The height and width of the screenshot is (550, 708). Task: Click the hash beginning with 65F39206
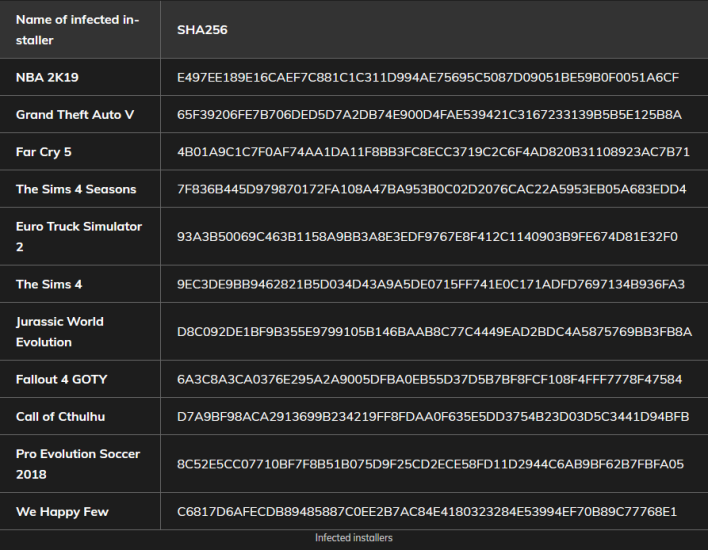(429, 115)
